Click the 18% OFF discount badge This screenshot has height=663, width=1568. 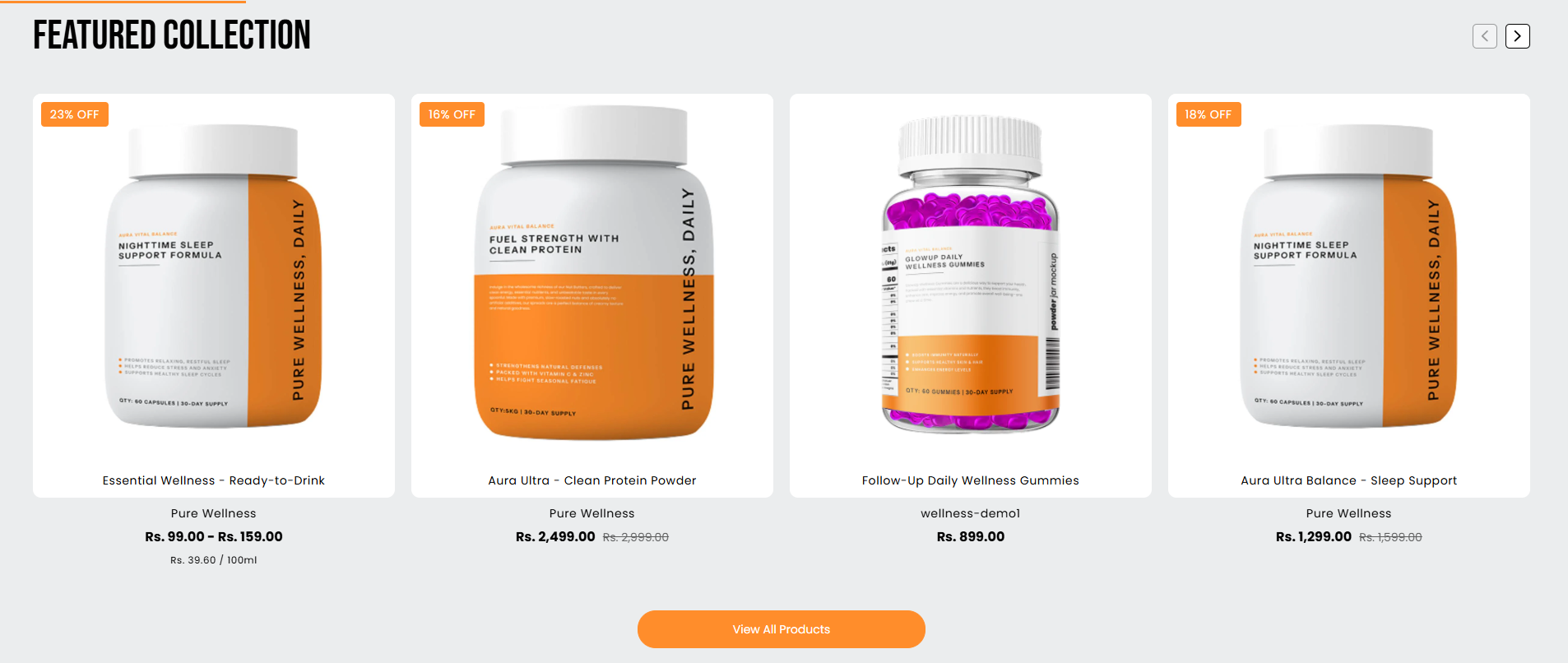pos(1208,114)
